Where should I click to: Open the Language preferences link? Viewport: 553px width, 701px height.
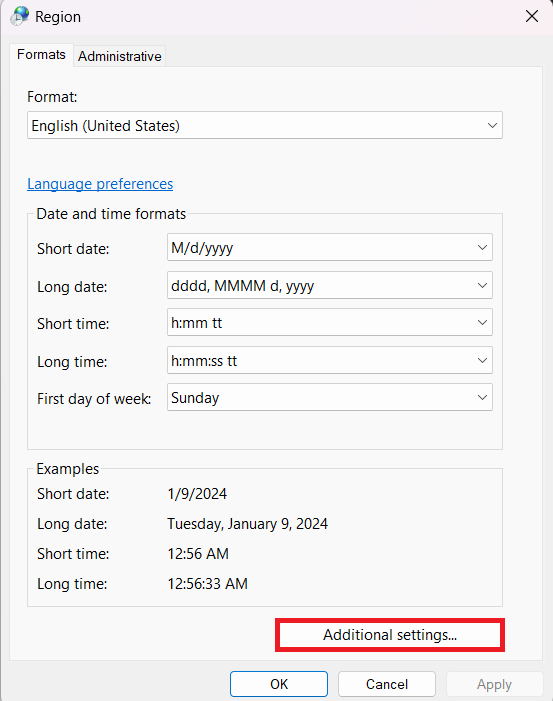point(100,184)
